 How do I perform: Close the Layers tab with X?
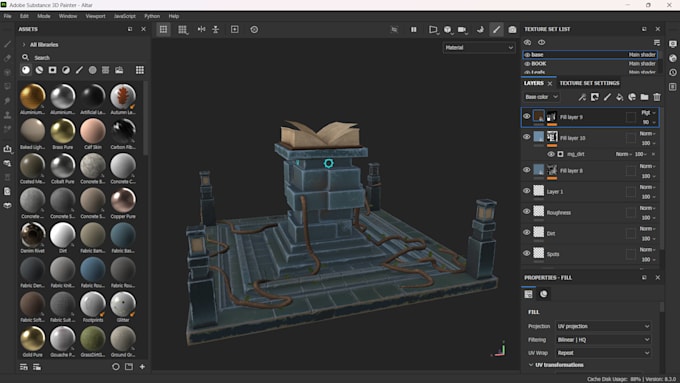click(550, 83)
